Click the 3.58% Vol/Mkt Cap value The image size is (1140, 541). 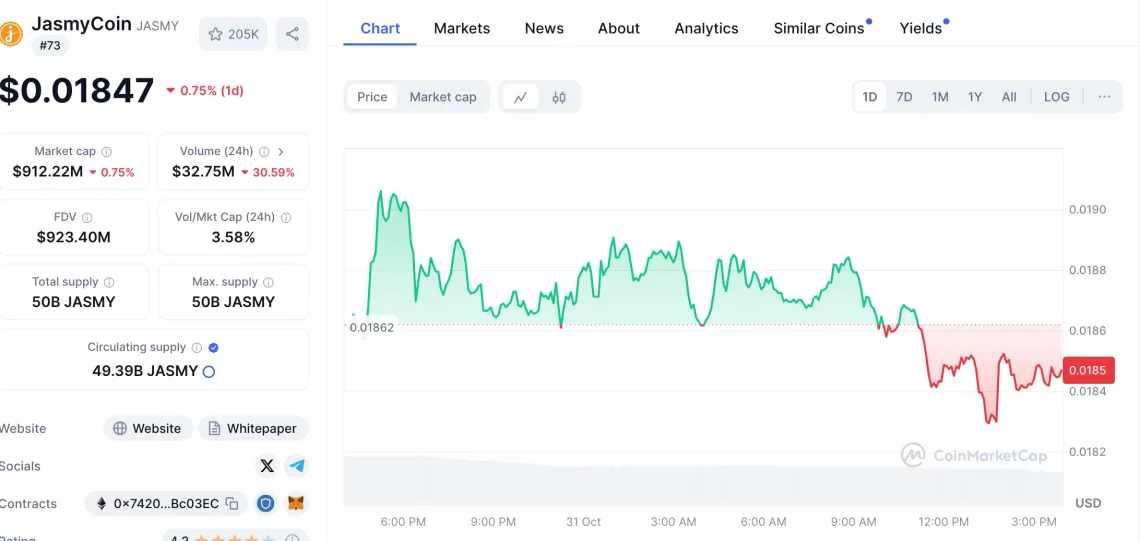(x=233, y=237)
